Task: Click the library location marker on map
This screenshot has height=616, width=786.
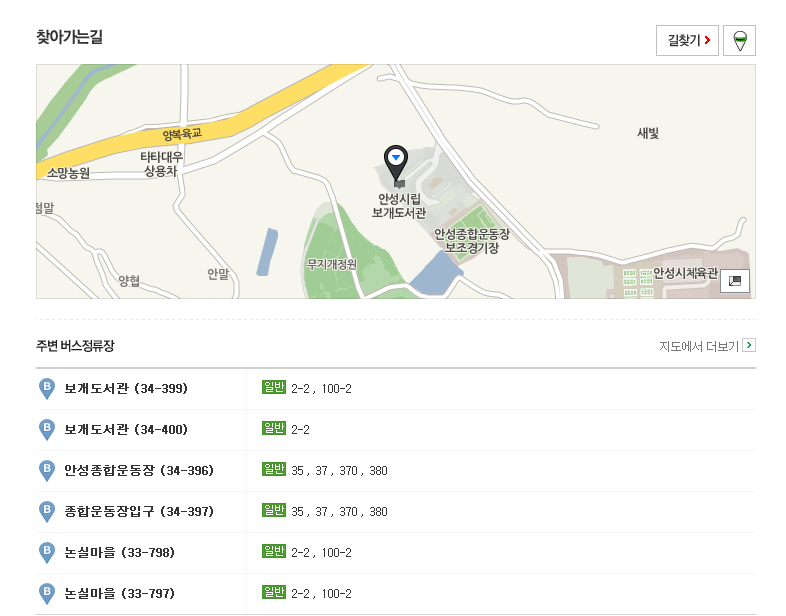Action: (x=397, y=162)
